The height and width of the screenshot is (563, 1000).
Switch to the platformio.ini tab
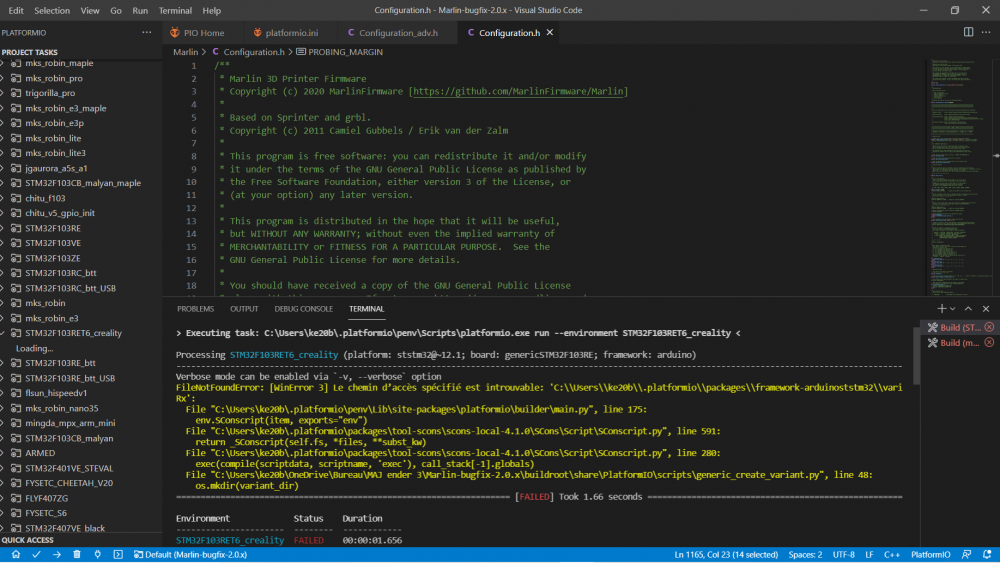point(286,33)
